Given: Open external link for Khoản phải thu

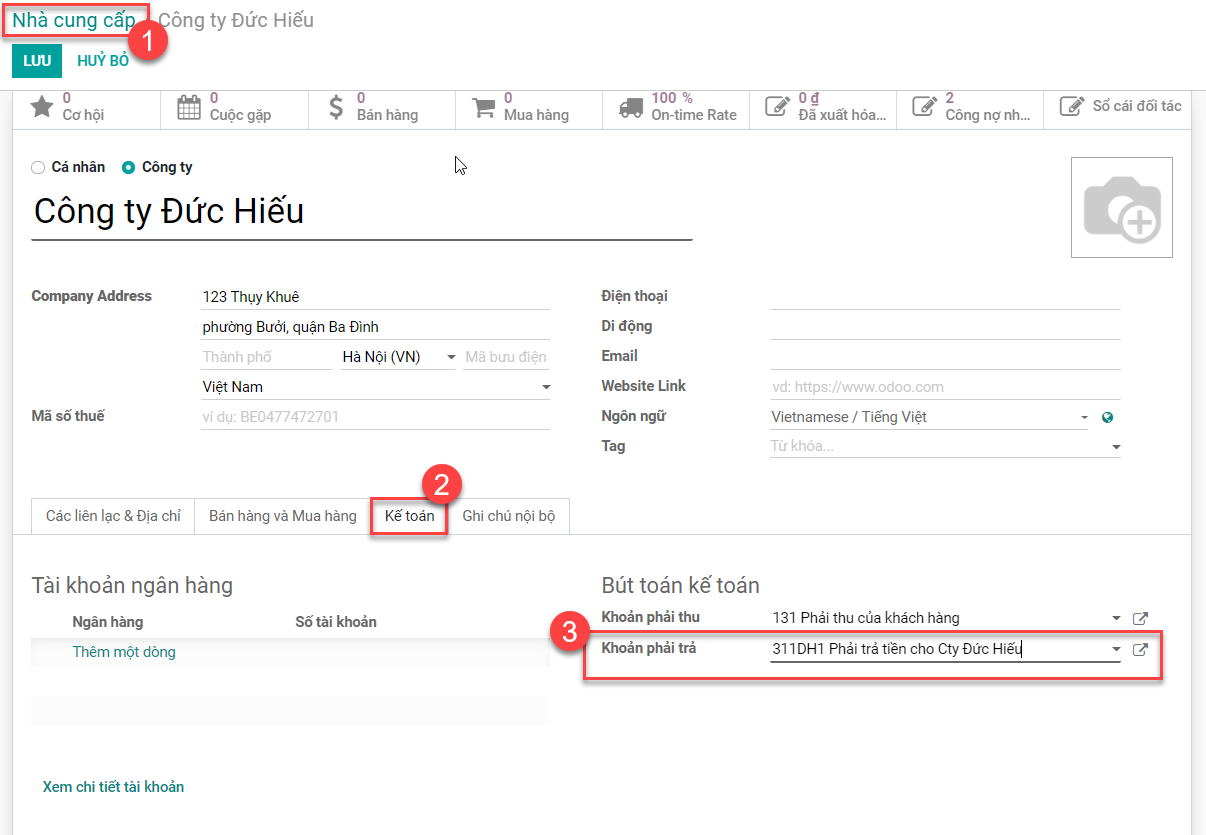Looking at the screenshot, I should [1139, 619].
